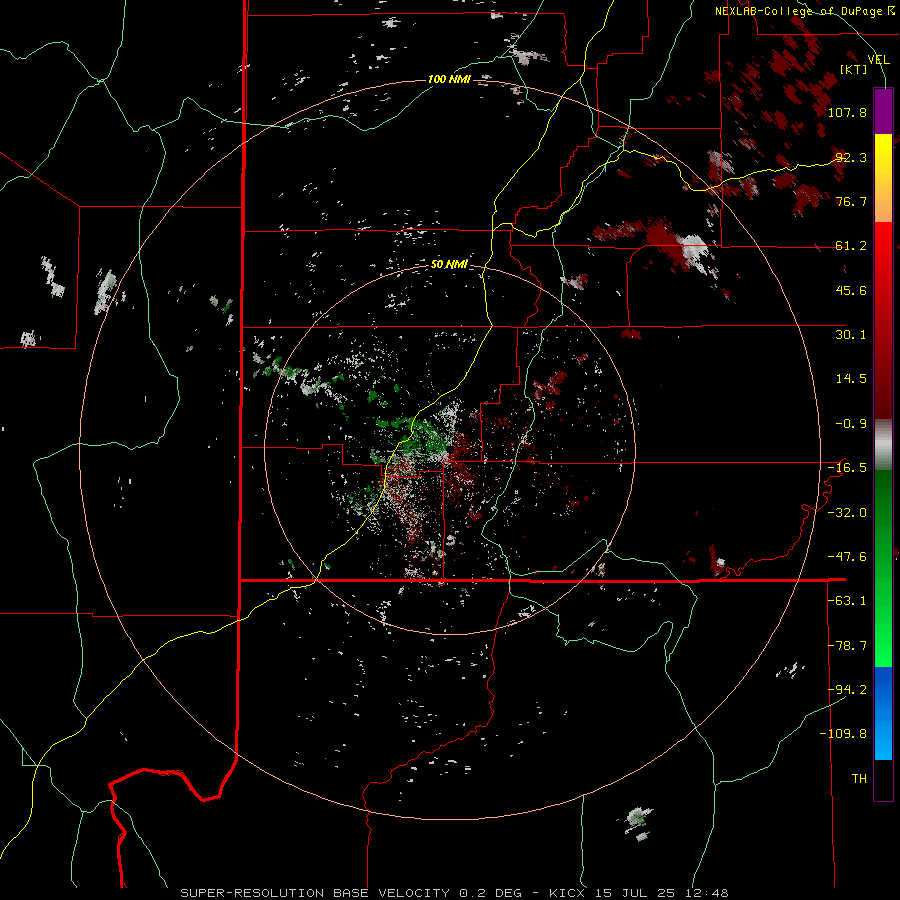Screen dimensions: 900x900
Task: Click the 30.1 velocity scale value
Action: (x=851, y=335)
